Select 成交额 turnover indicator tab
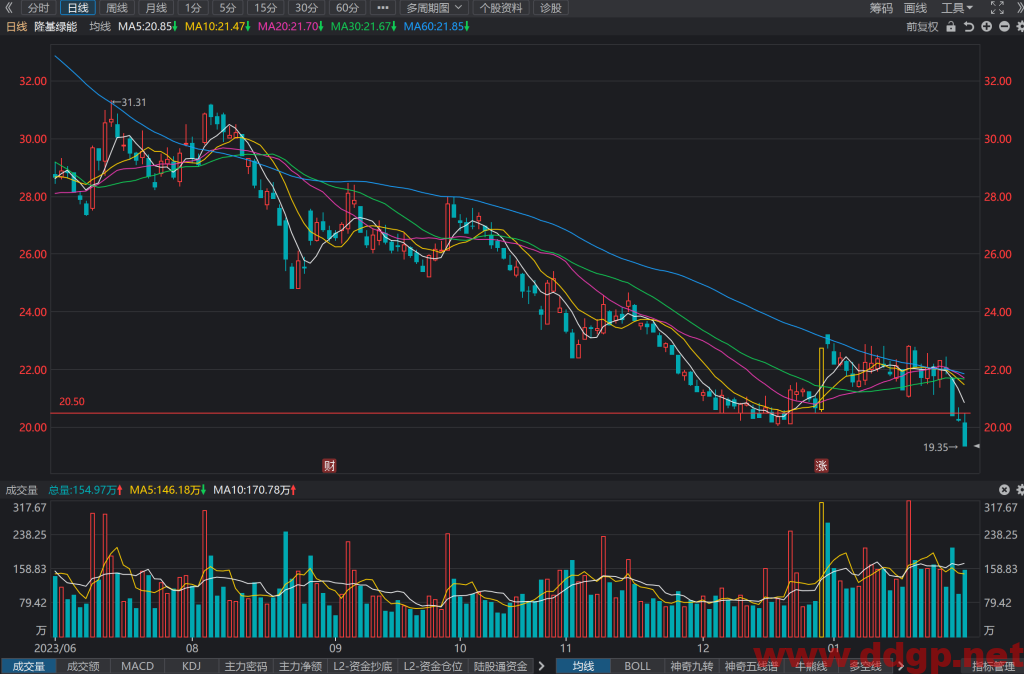1024x674 pixels. click(x=84, y=666)
